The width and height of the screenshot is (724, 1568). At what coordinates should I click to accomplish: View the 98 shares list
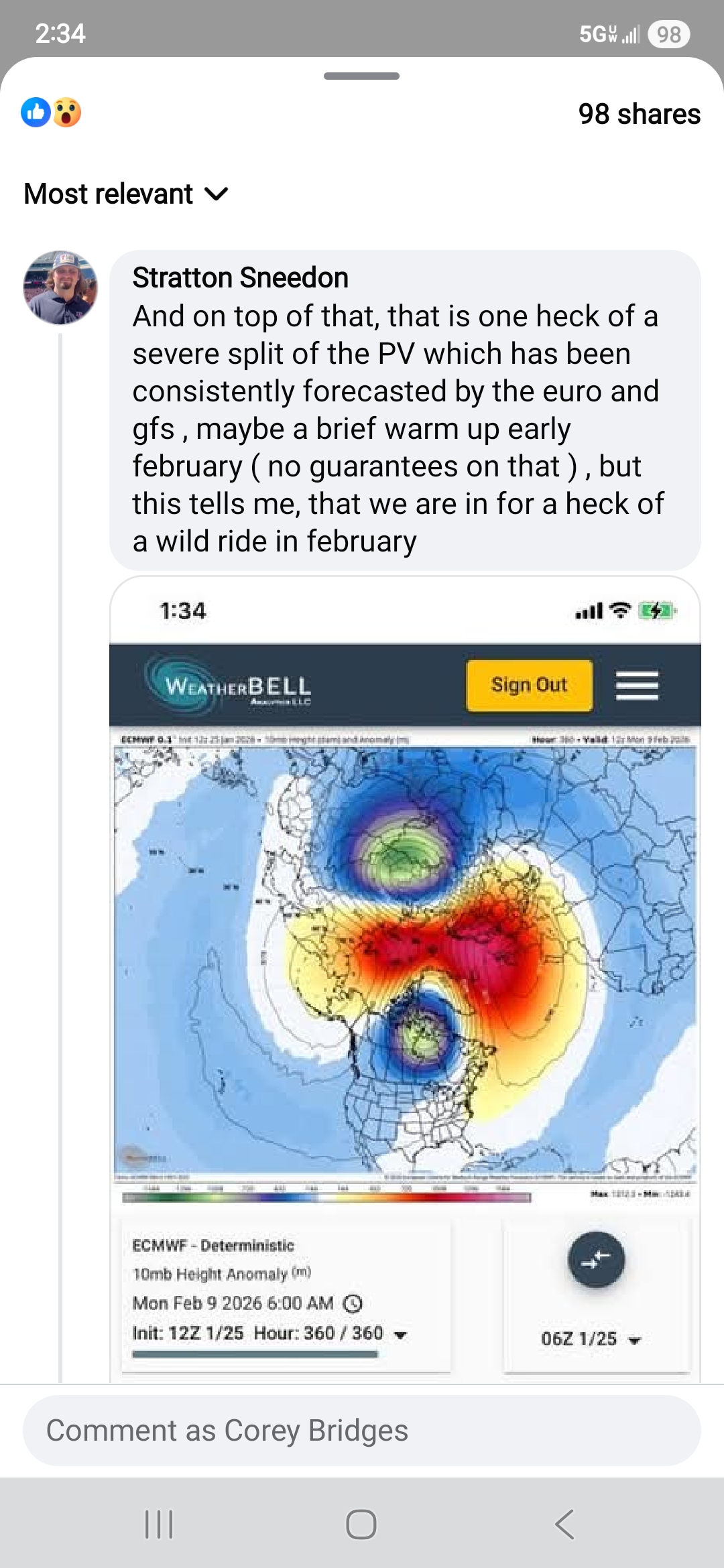(x=639, y=114)
